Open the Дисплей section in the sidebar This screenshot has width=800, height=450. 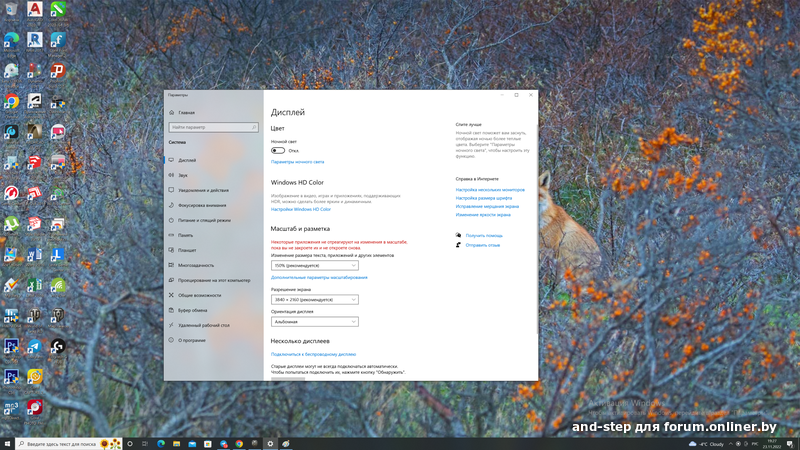point(213,160)
